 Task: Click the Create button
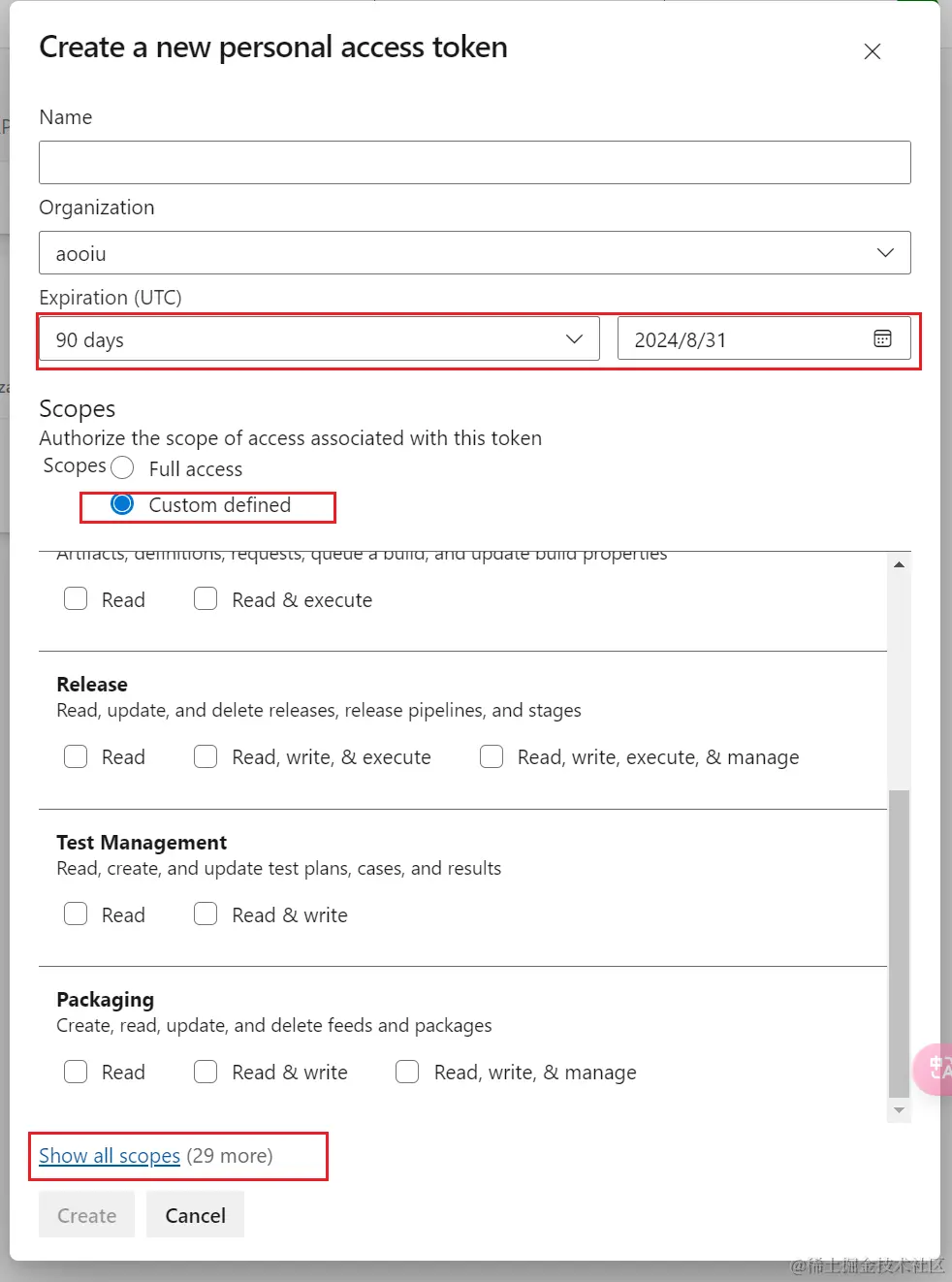86,1215
